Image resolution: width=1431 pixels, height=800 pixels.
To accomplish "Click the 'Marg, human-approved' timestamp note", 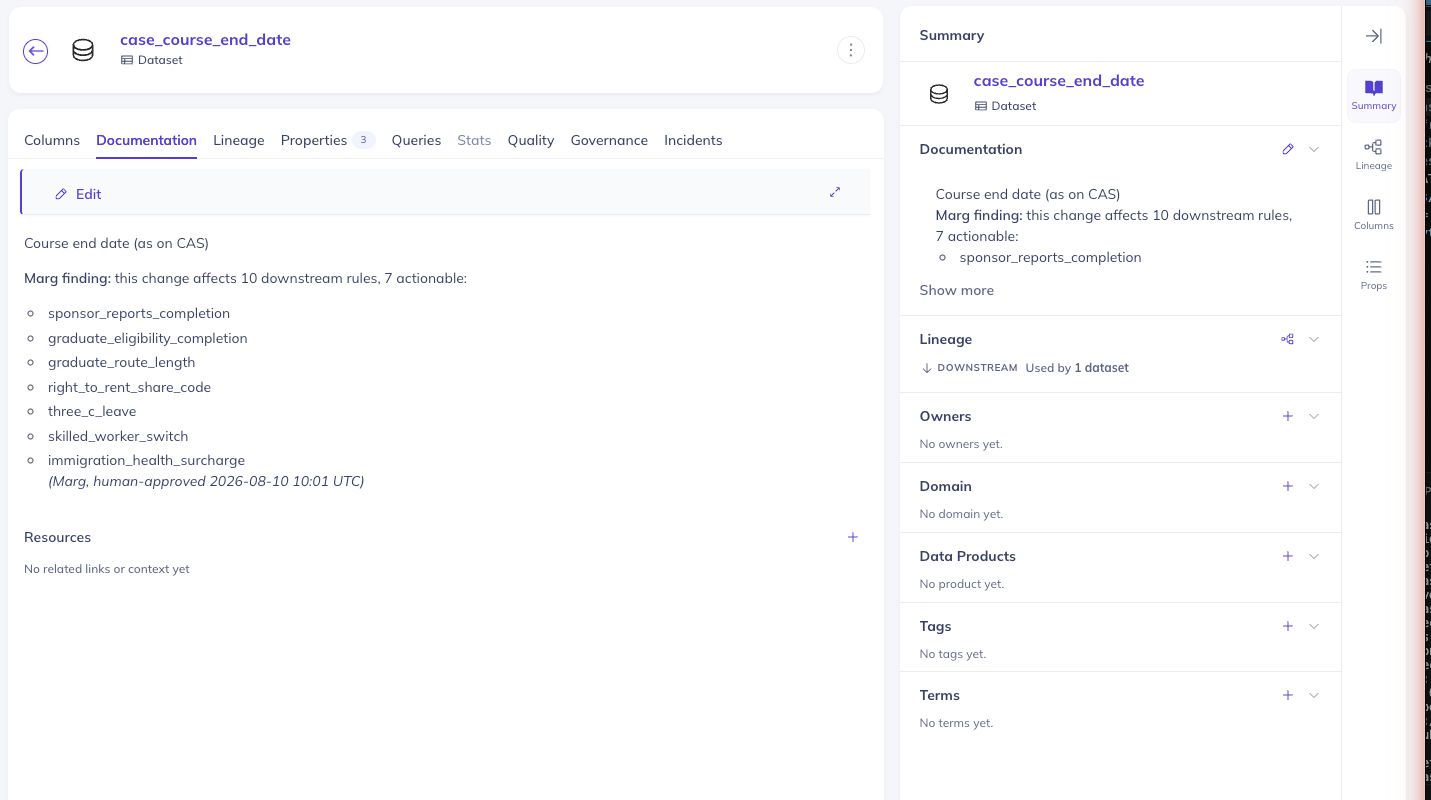I will click(x=206, y=481).
